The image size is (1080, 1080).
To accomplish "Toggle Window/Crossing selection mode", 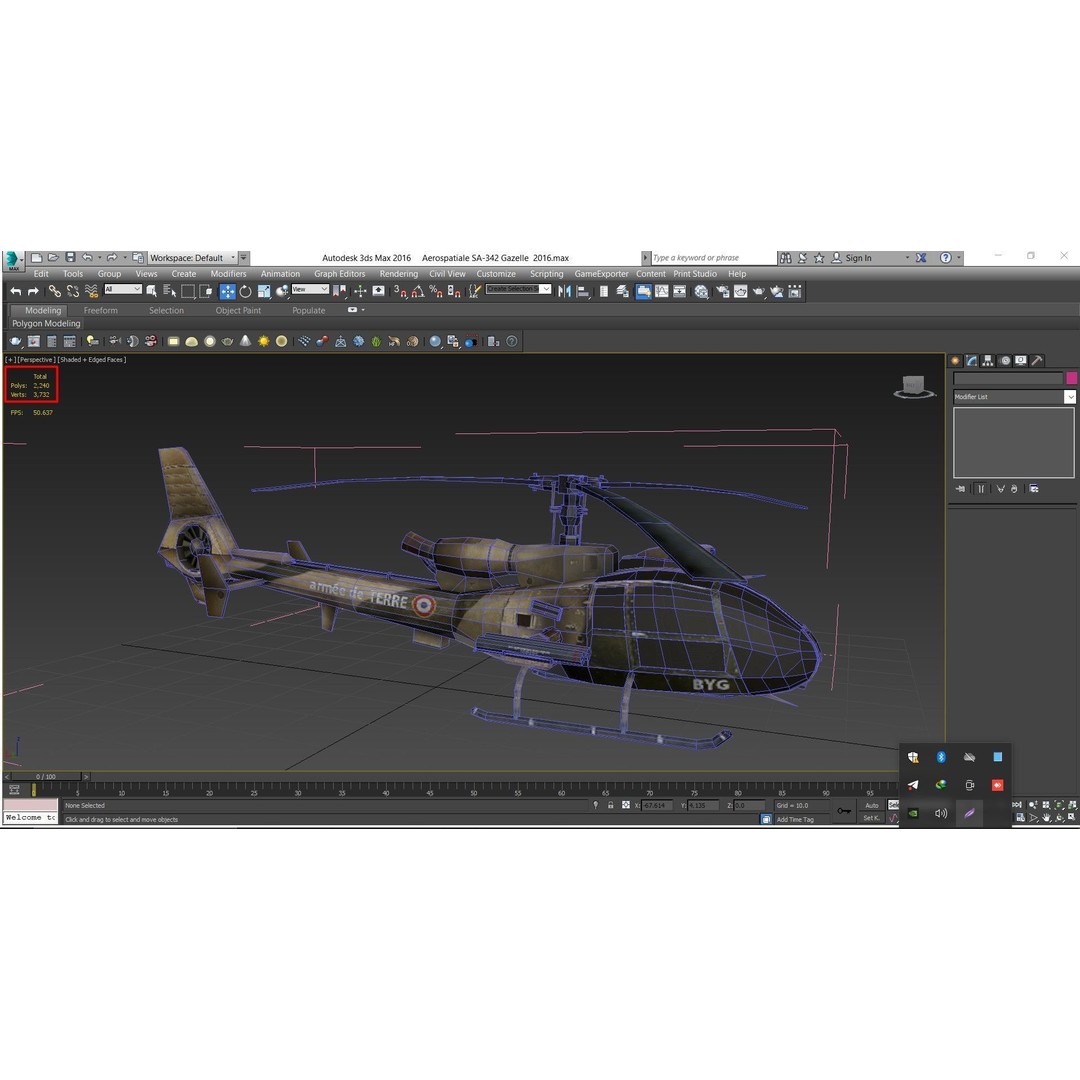I will coord(206,292).
